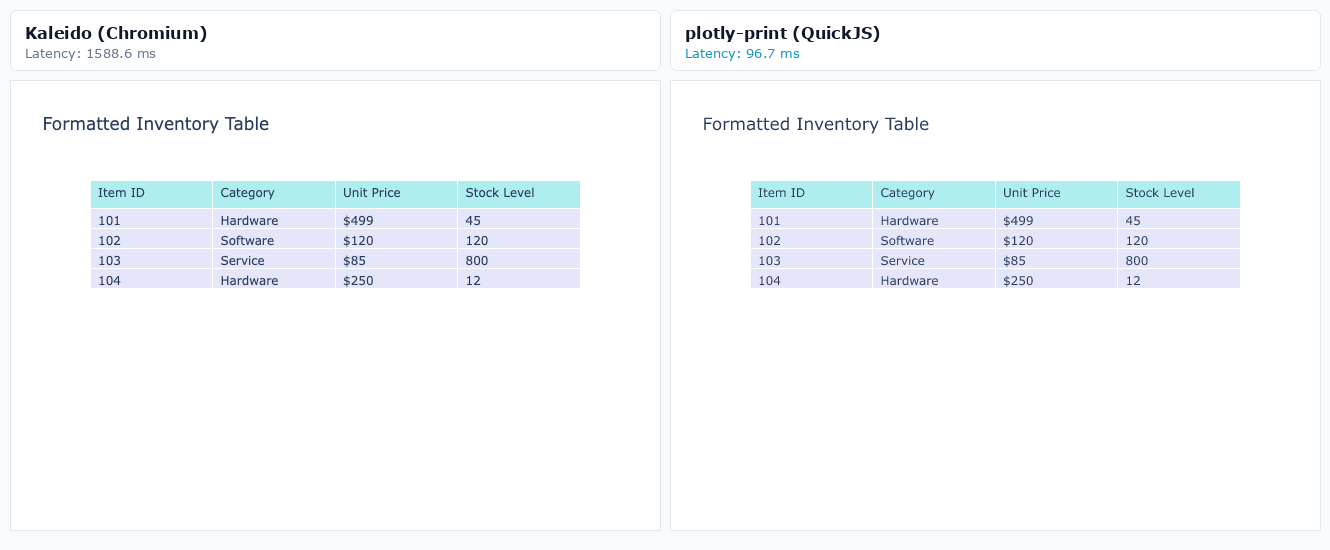The image size is (1330, 550).
Task: Click the plotly-print (QuickJS) heading
Action: (782, 33)
